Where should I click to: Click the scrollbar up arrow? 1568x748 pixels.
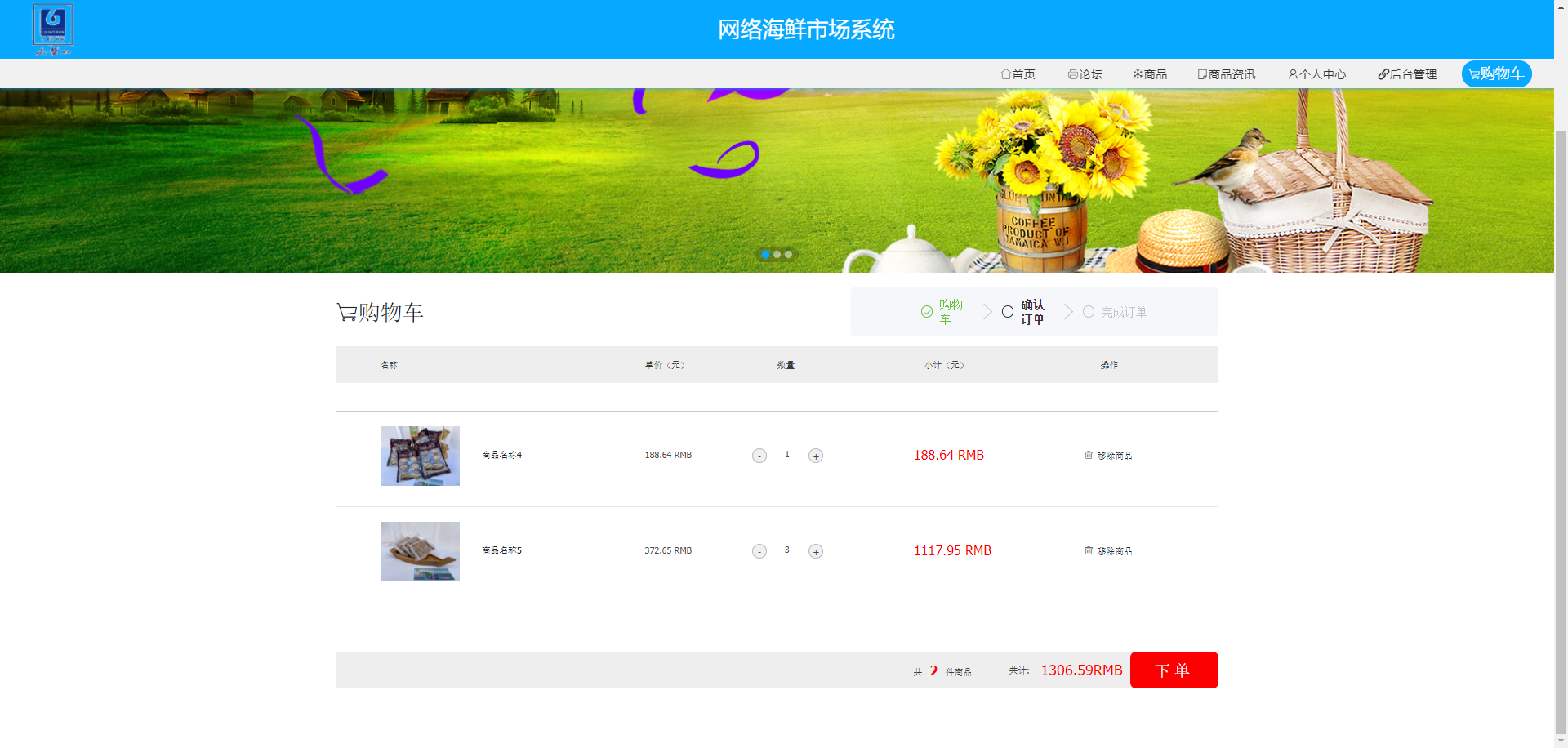point(1561,7)
